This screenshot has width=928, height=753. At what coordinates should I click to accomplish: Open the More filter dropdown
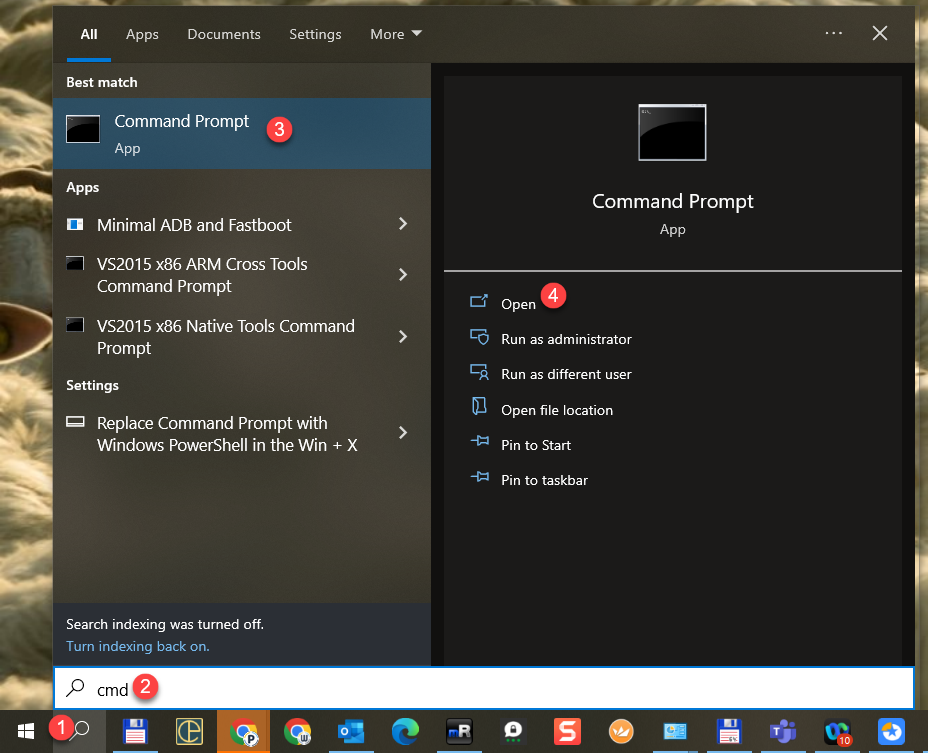(x=396, y=34)
